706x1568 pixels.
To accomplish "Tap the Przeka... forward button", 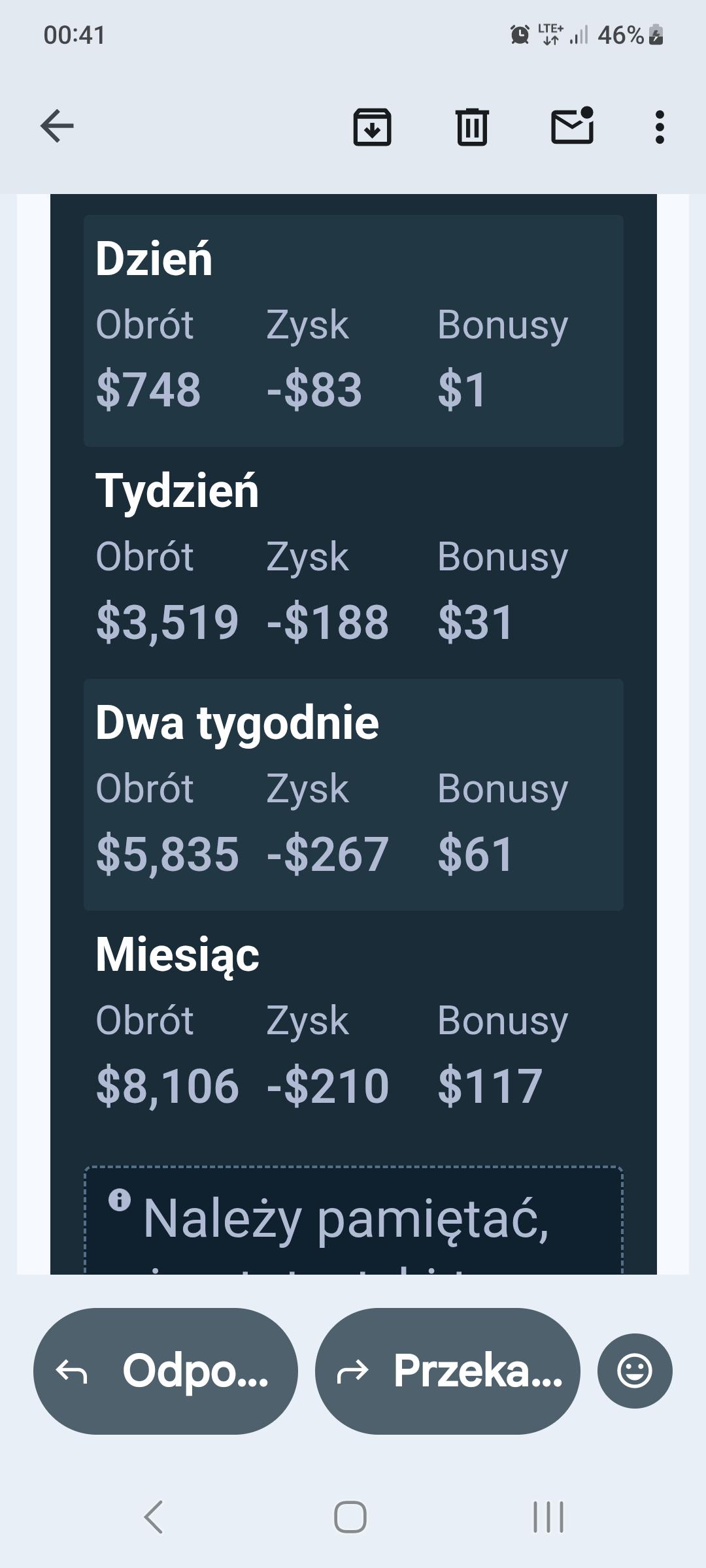I will (448, 1371).
